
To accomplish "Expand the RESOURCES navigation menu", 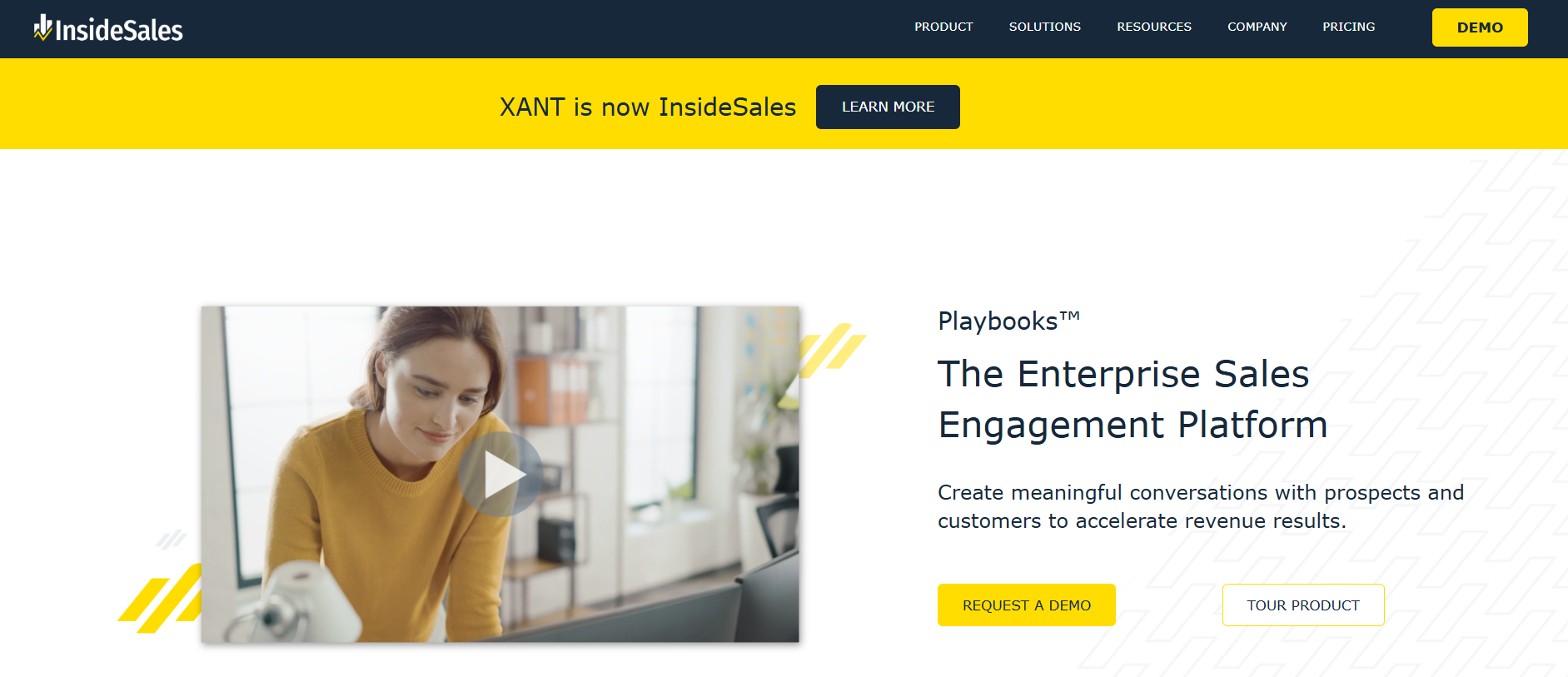I will click(1153, 27).
